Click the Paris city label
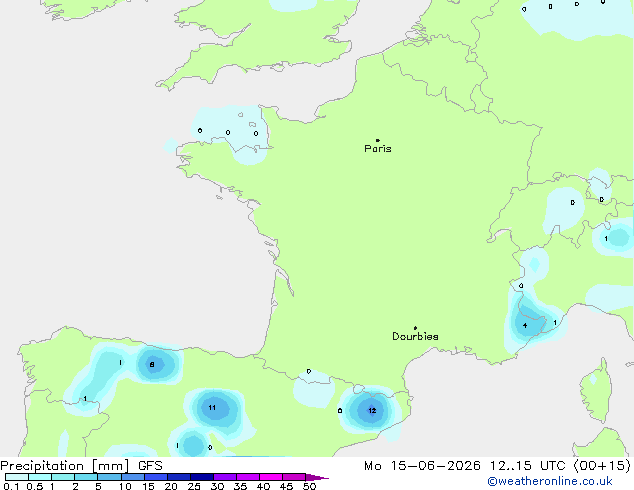Screen dimensions: 634x490 [x=378, y=149]
